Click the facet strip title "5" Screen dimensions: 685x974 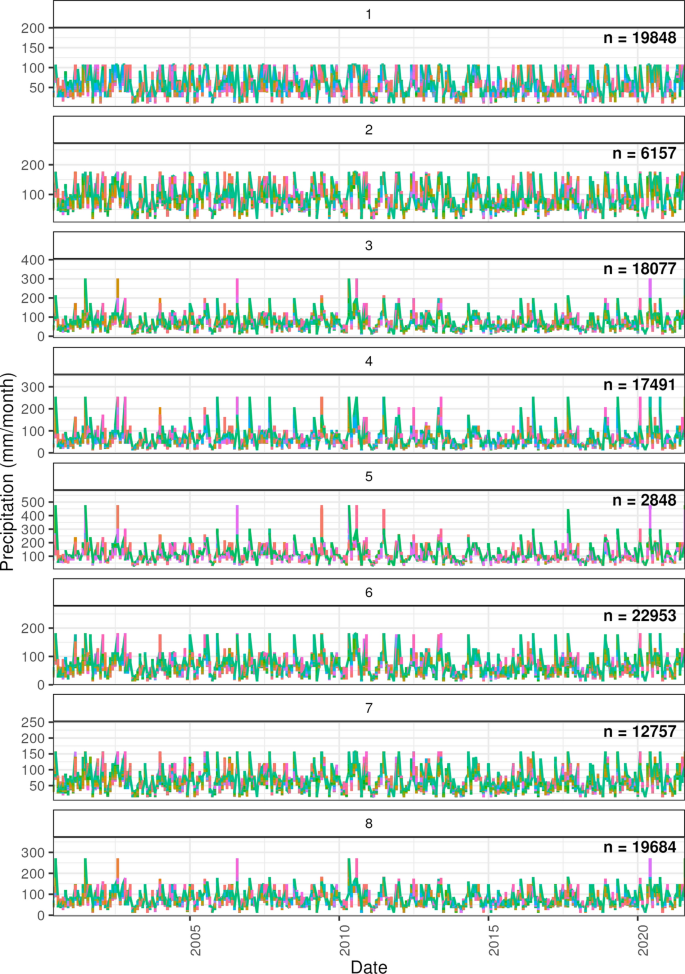[x=369, y=476]
